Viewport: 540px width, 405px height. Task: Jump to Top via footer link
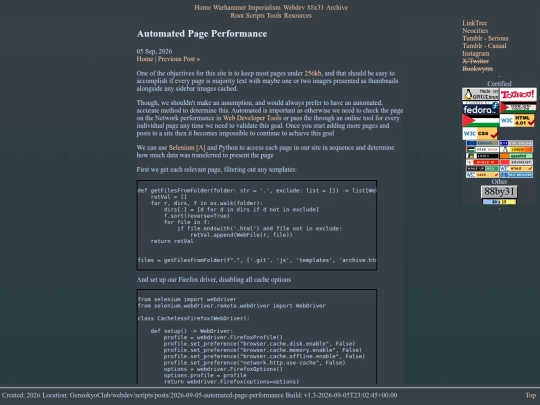click(x=530, y=395)
